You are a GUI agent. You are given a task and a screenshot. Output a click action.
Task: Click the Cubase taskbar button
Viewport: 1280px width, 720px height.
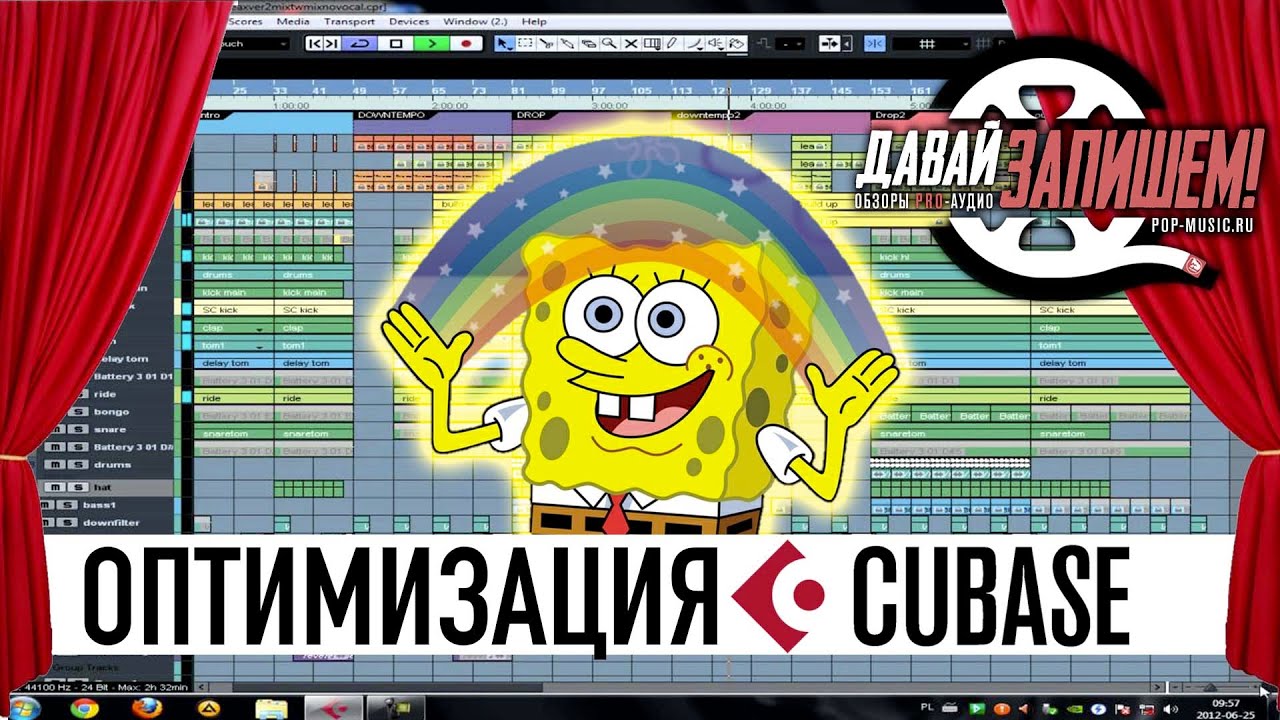[x=333, y=708]
